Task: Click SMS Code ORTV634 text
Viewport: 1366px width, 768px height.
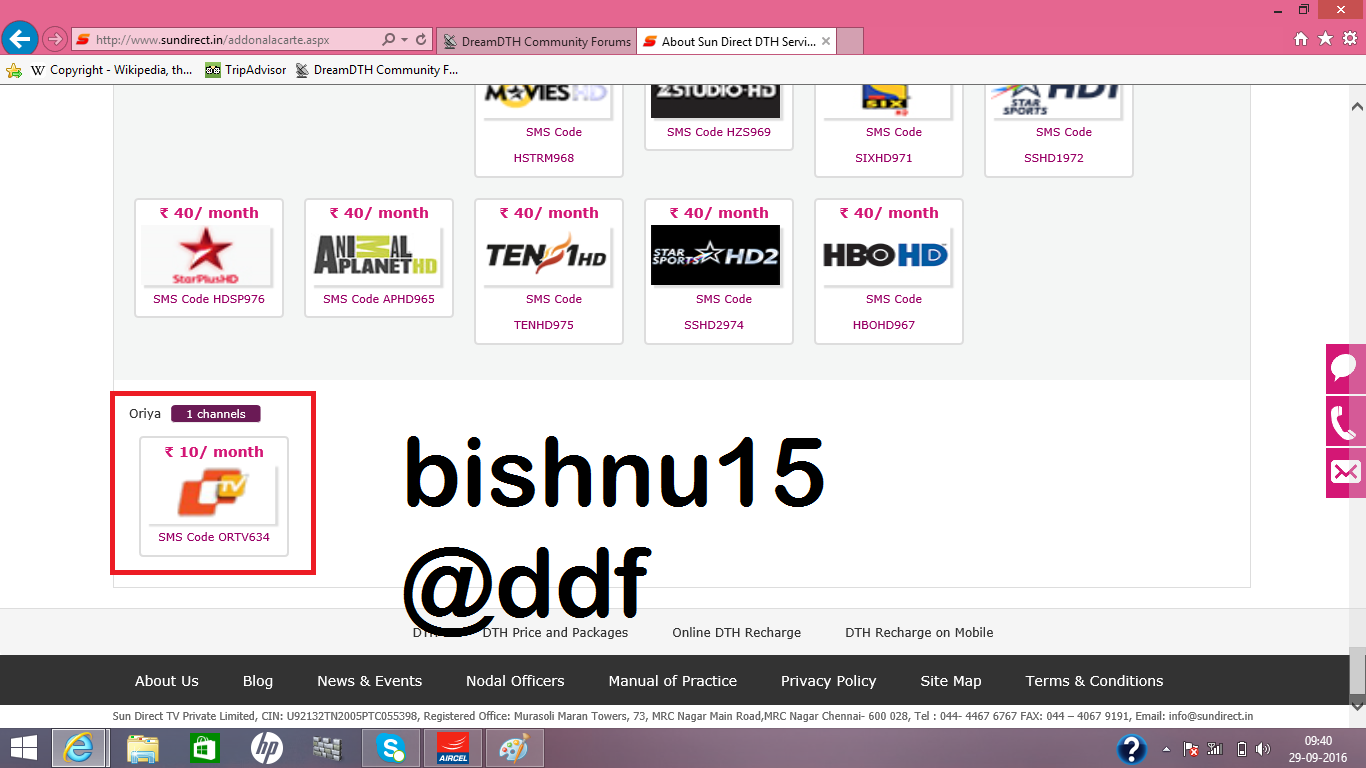Action: point(214,537)
